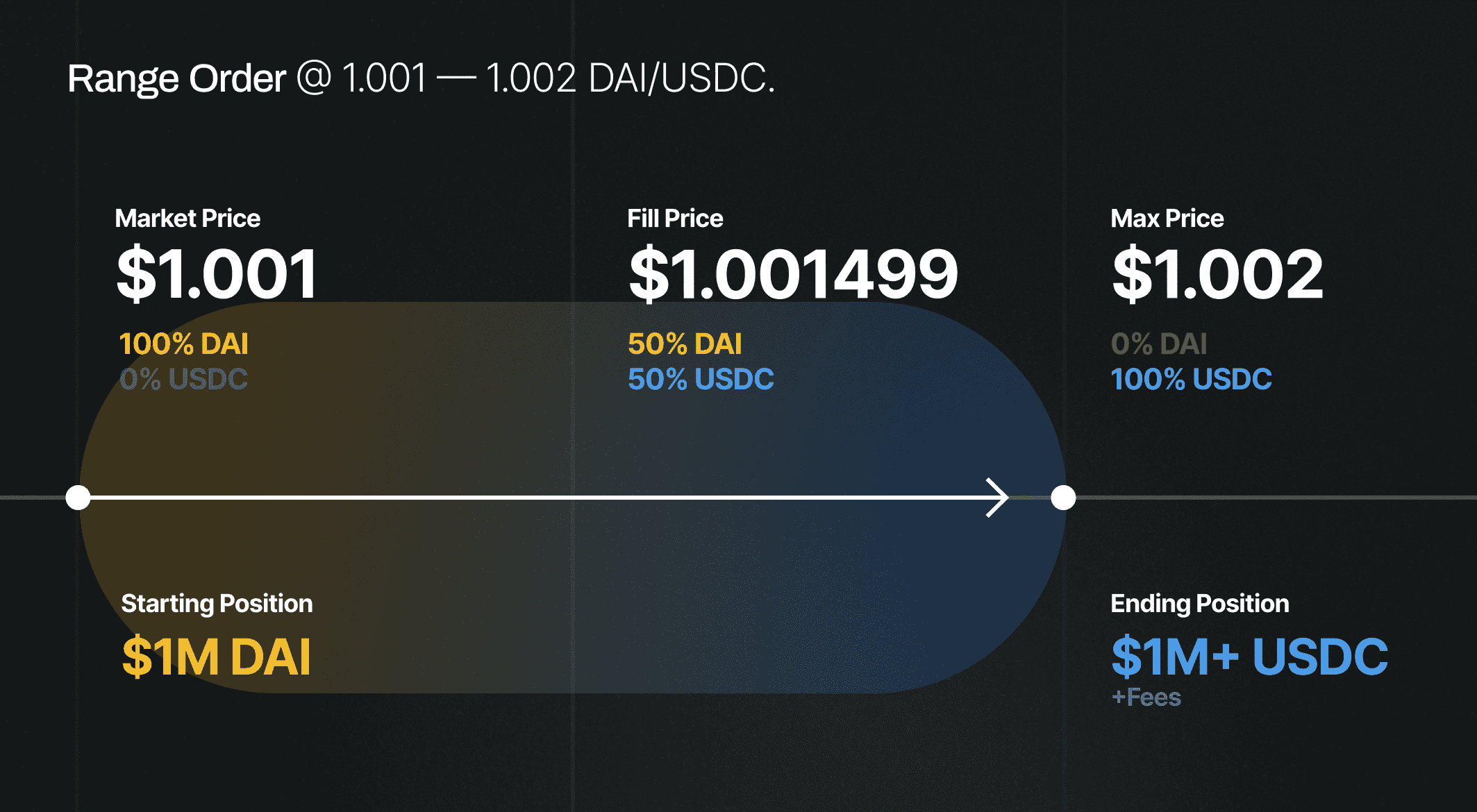1477x812 pixels.
Task: Click the 50% USDC text
Action: tap(701, 379)
